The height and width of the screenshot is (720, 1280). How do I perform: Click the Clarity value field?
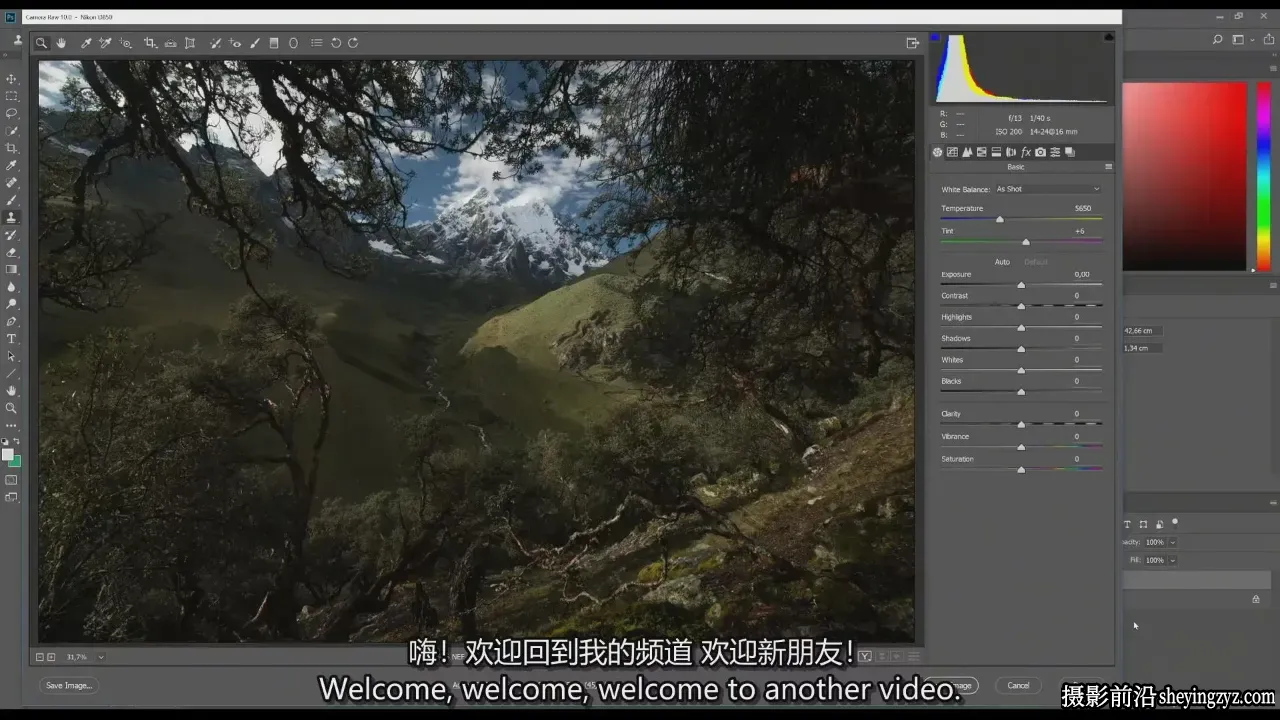(x=1077, y=413)
